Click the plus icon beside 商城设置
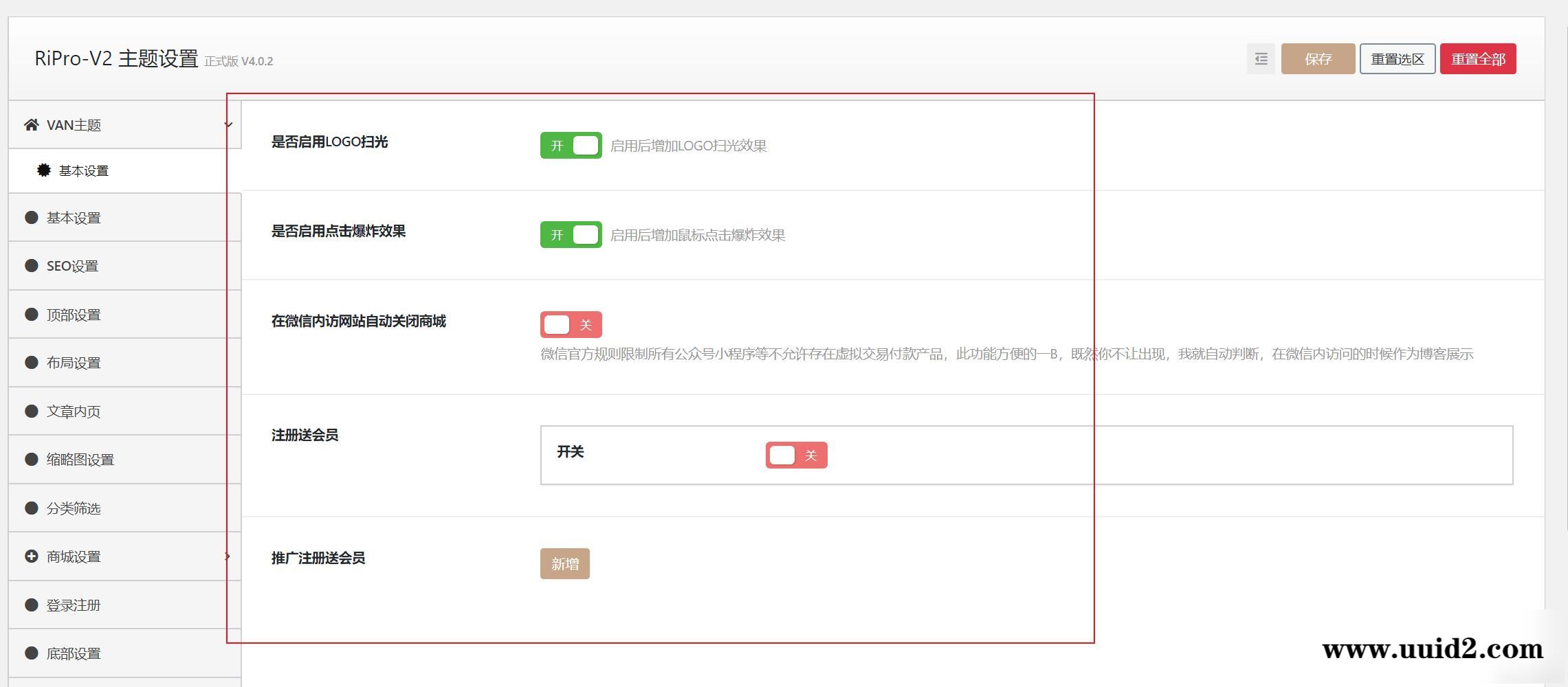 point(30,556)
